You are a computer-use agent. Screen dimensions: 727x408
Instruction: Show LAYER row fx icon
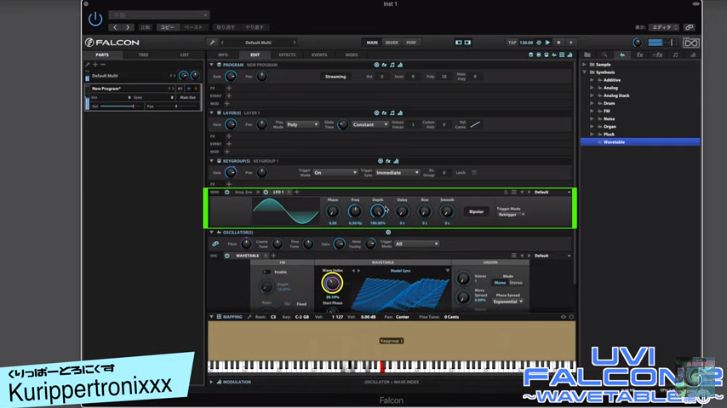[384, 113]
